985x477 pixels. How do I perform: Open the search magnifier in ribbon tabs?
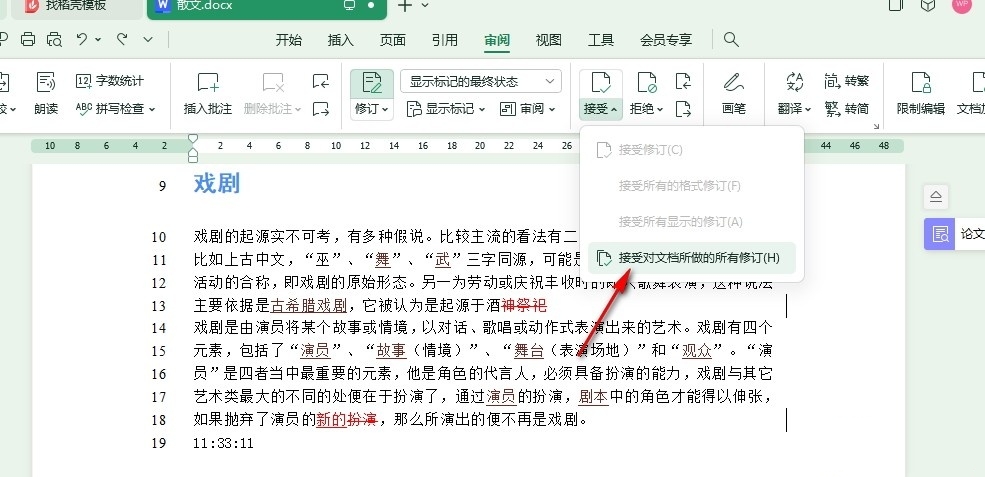point(731,40)
